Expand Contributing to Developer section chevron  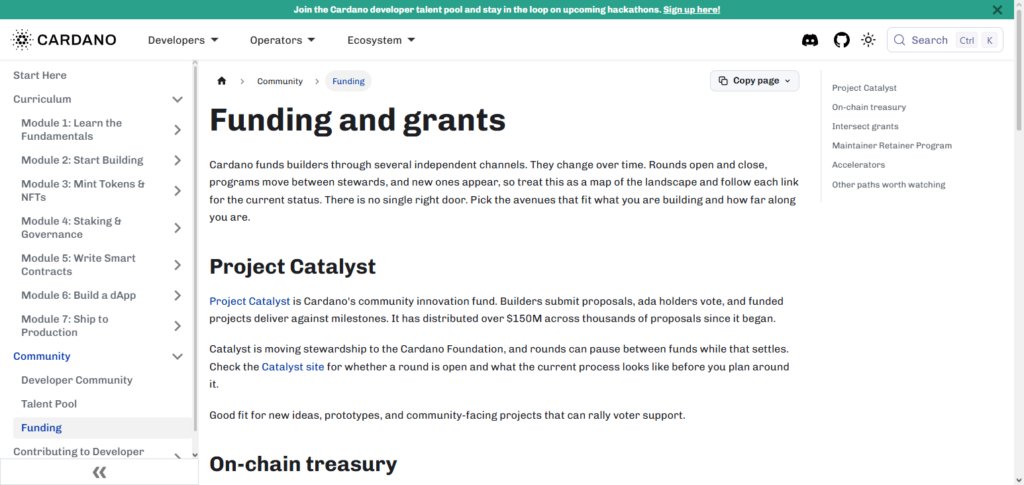click(177, 454)
